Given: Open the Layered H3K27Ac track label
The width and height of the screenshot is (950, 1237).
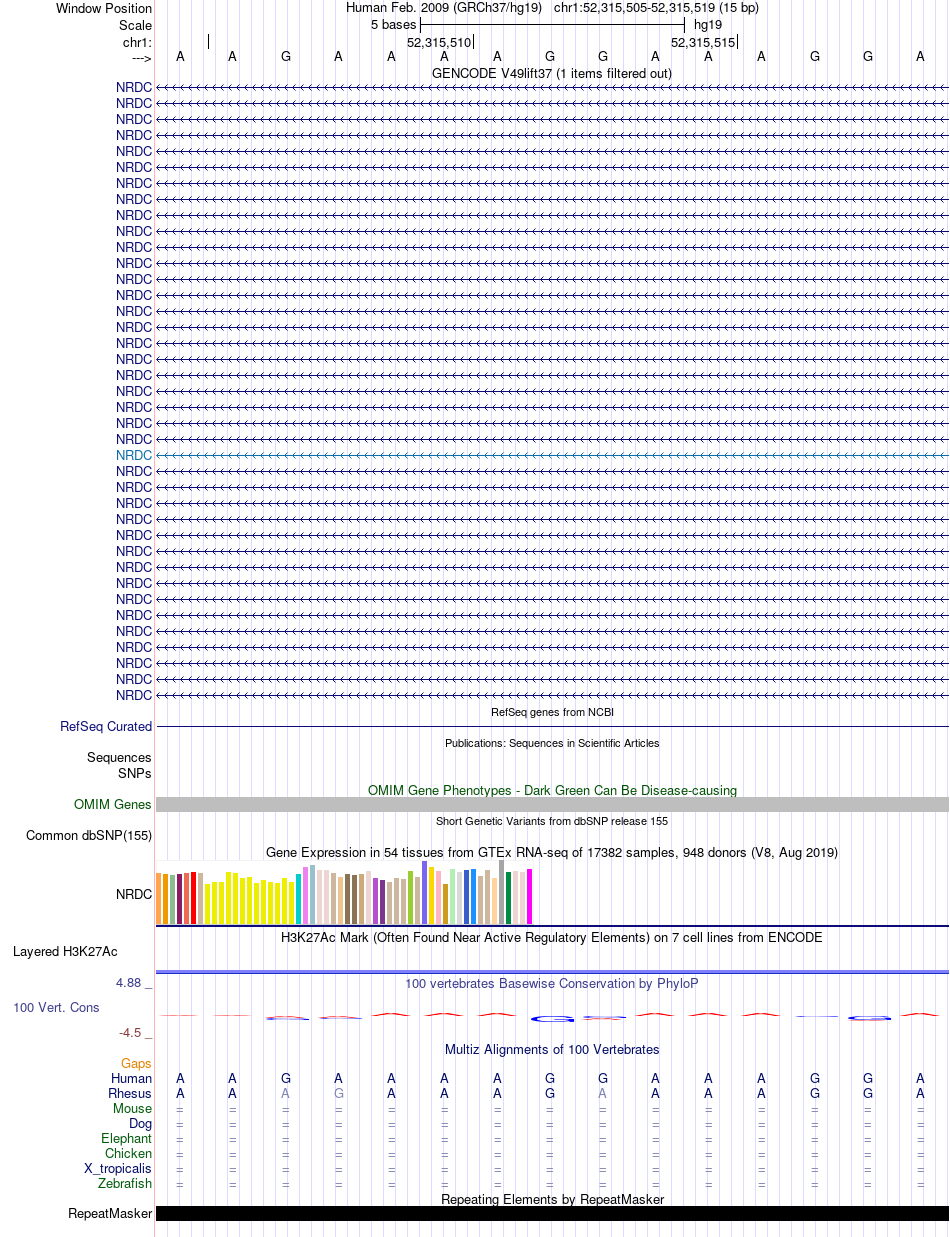Looking at the screenshot, I should click(x=65, y=952).
